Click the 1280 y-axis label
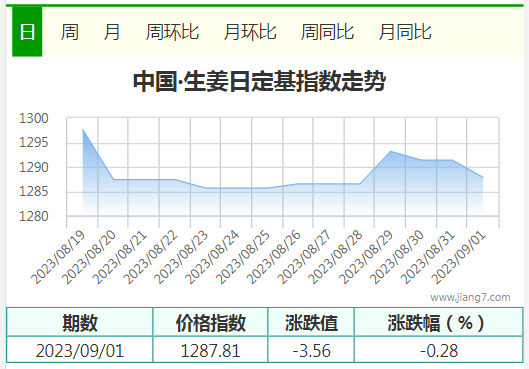 point(34,216)
